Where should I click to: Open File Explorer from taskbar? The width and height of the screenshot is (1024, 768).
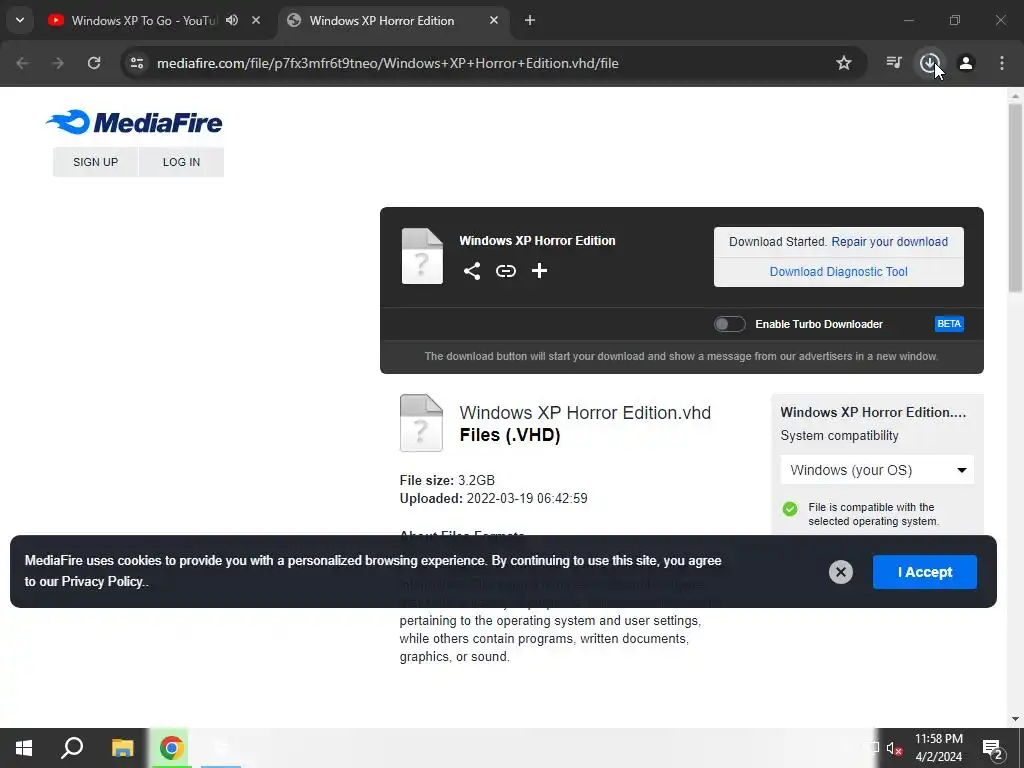[x=122, y=748]
